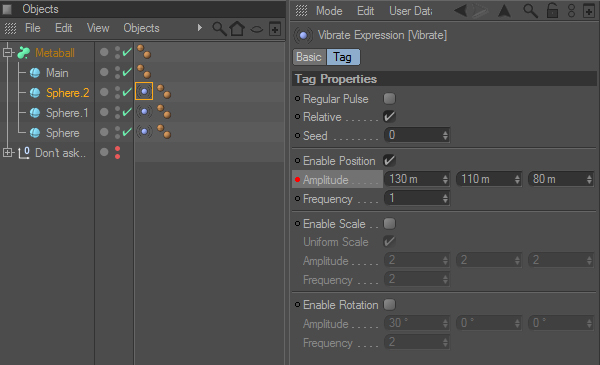Open search in Attributes manager
The width and height of the screenshot is (600, 365).
530,11
